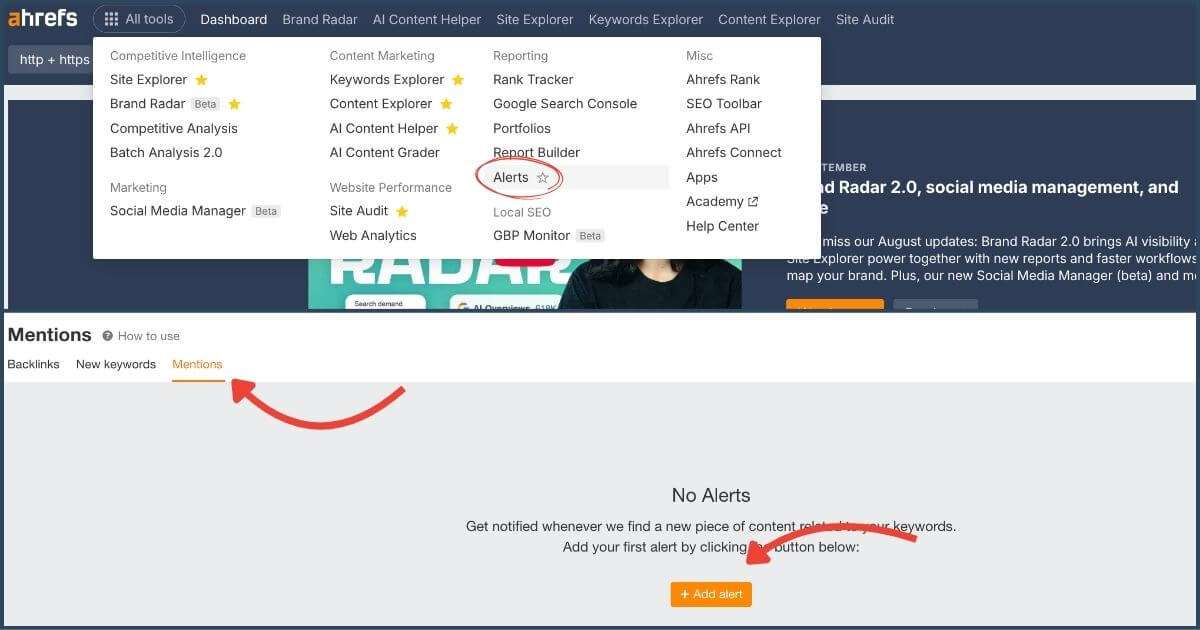Click AI Content Helper's favorite star
Image resolution: width=1200 pixels, height=630 pixels.
click(x=451, y=128)
